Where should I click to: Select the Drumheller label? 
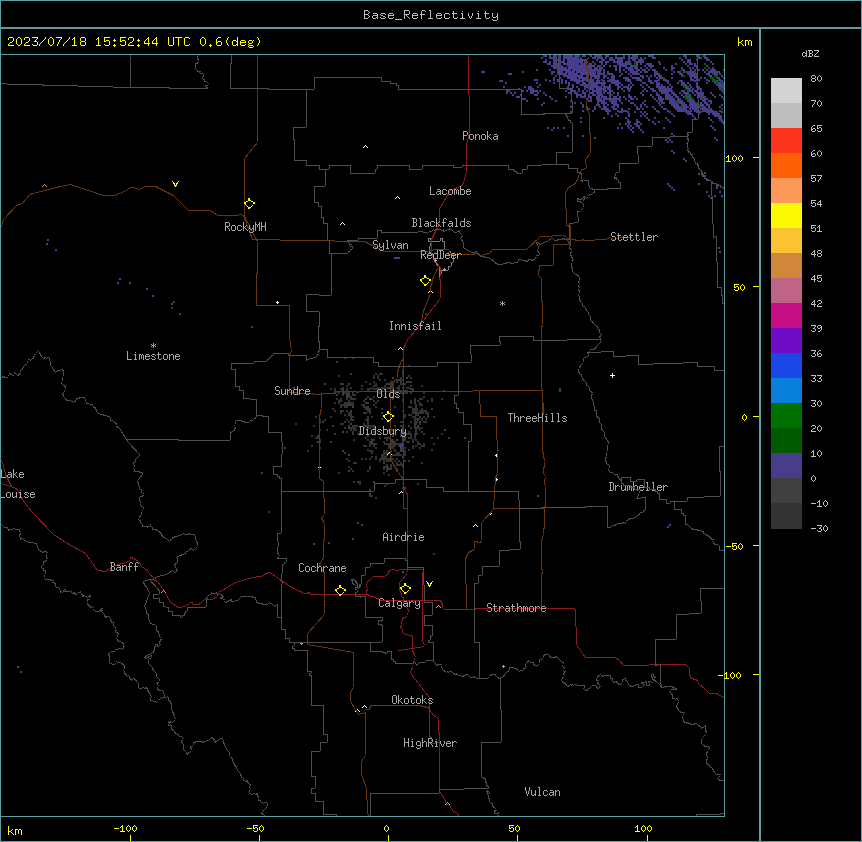click(638, 487)
